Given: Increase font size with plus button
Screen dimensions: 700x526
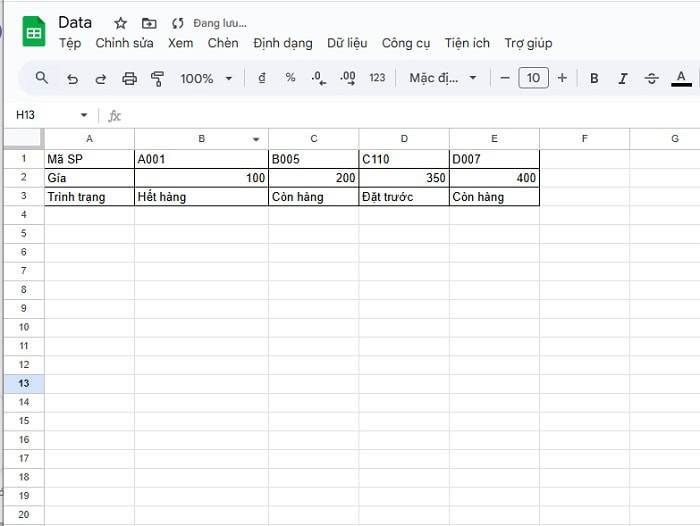Looking at the screenshot, I should pos(562,78).
